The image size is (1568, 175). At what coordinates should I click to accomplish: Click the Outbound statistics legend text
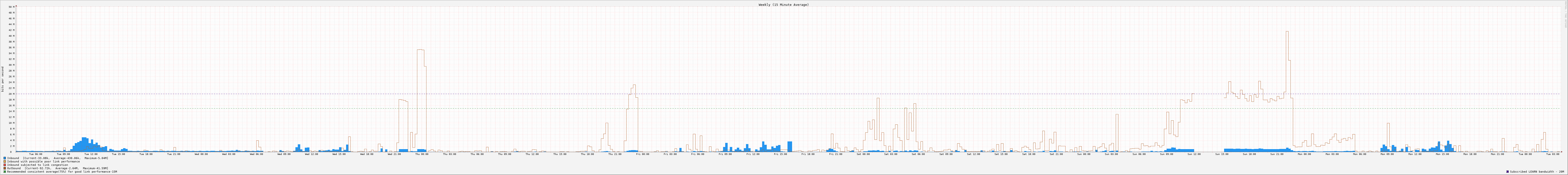click(58, 168)
